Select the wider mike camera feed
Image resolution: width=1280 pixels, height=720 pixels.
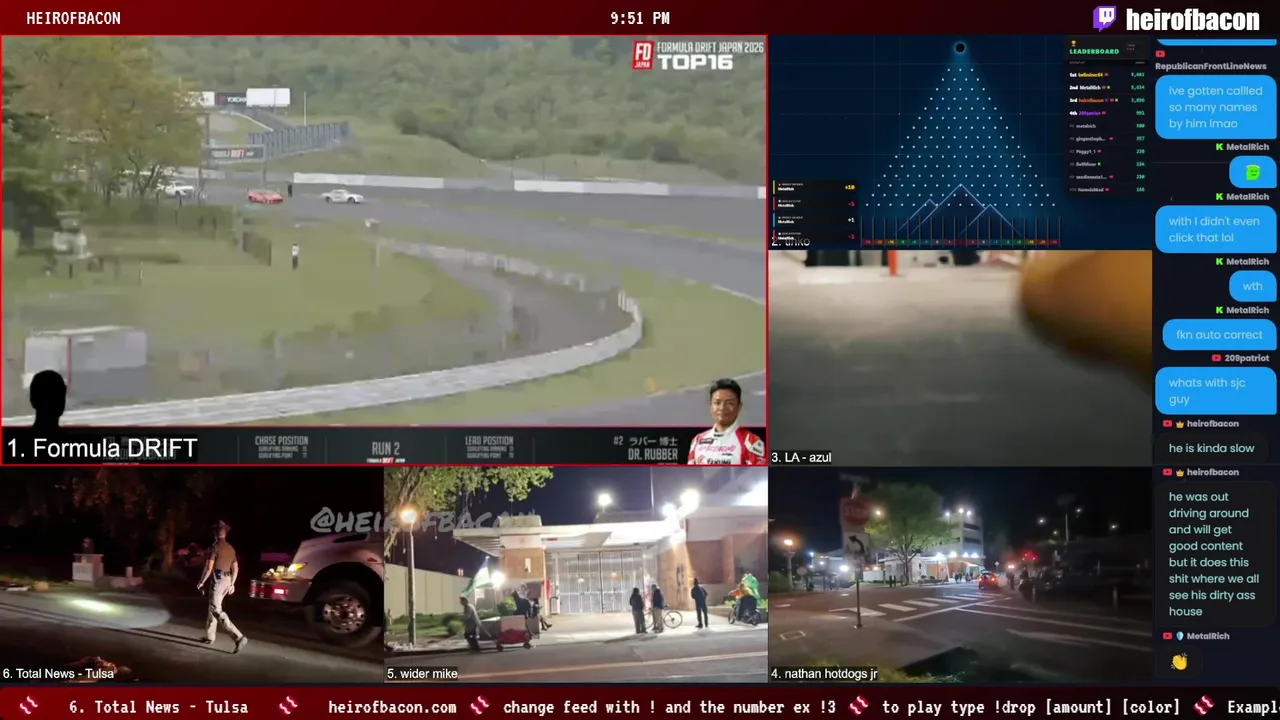[x=576, y=575]
